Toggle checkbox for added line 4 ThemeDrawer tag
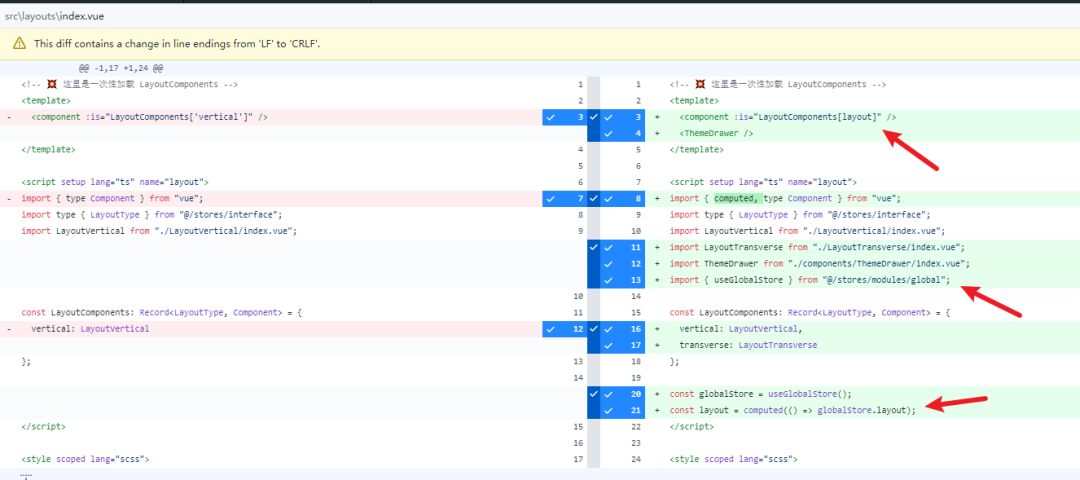 click(608, 134)
